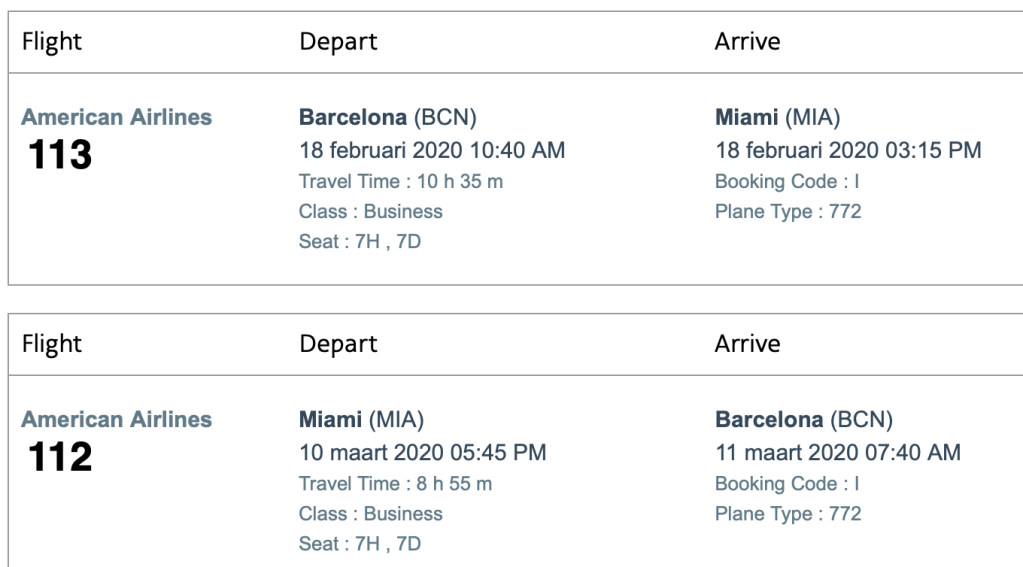Click departure time 10 maart 05:45 PM
The image size is (1023, 567).
point(422,453)
